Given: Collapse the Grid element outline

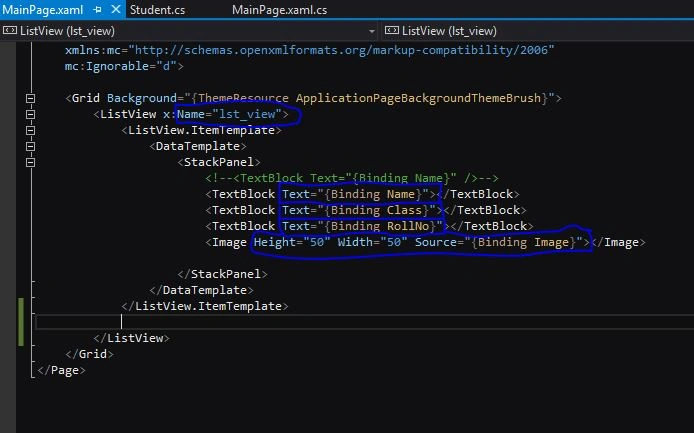Looking at the screenshot, I should click(x=30, y=98).
